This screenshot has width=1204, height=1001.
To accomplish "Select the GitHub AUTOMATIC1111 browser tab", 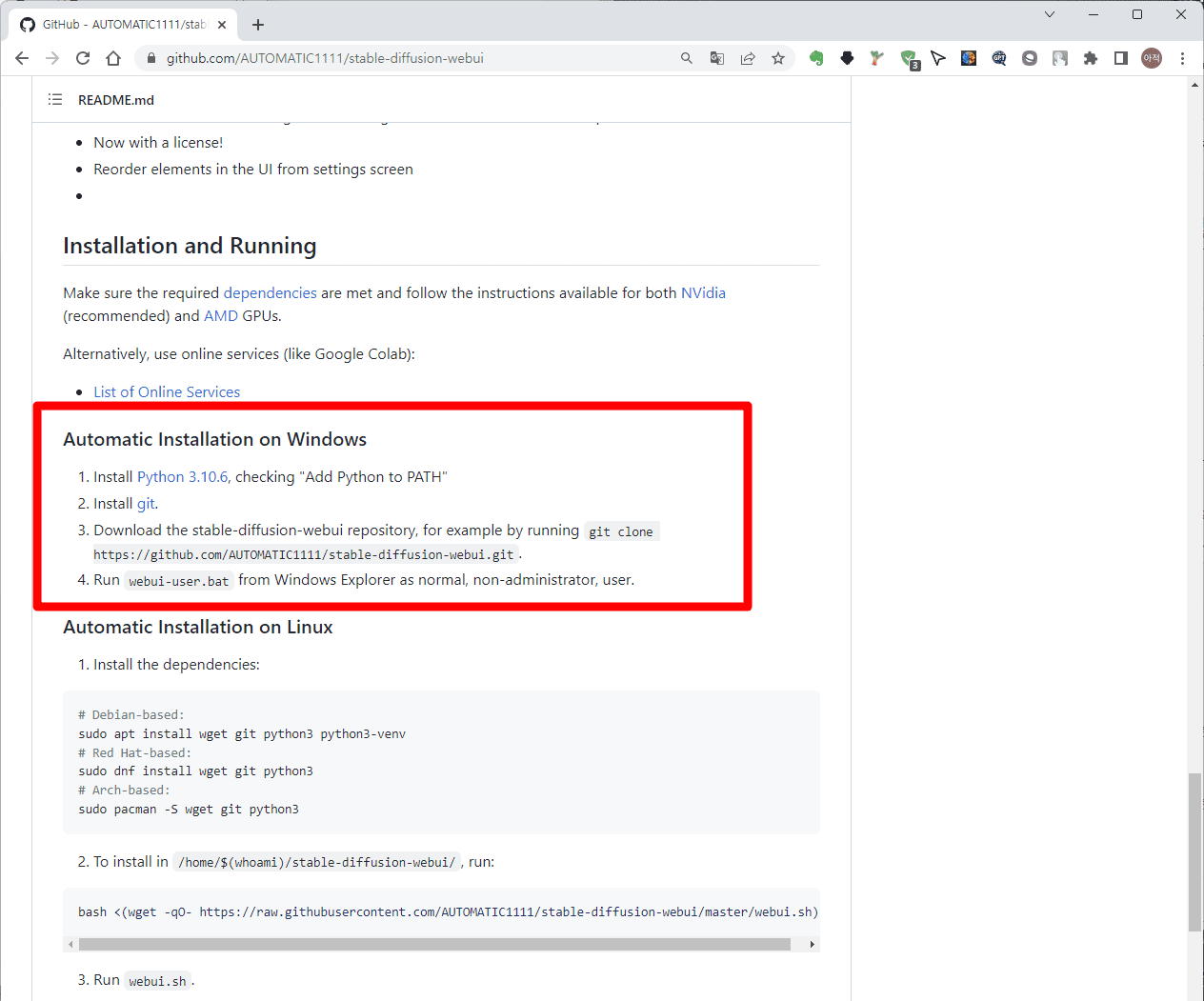I will point(124,25).
